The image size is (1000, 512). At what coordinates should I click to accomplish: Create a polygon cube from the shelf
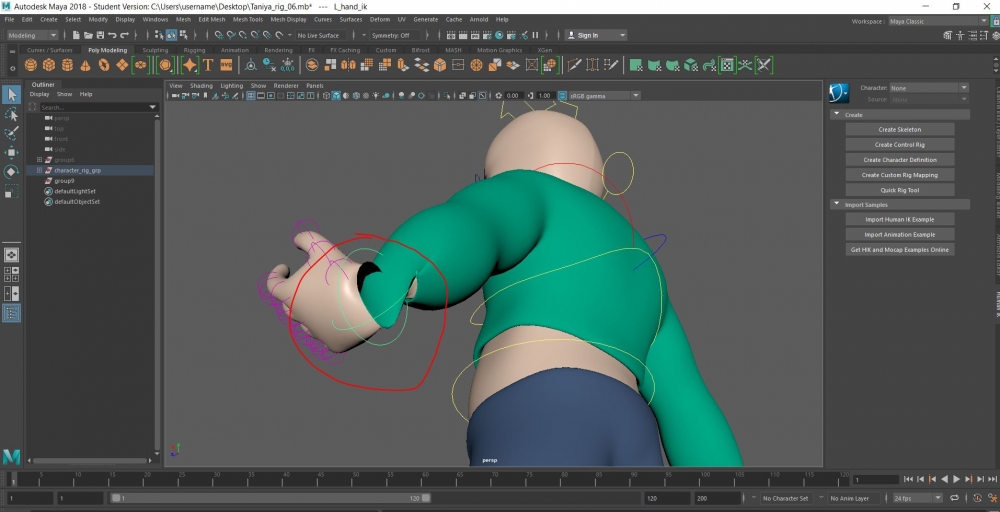[x=49, y=65]
